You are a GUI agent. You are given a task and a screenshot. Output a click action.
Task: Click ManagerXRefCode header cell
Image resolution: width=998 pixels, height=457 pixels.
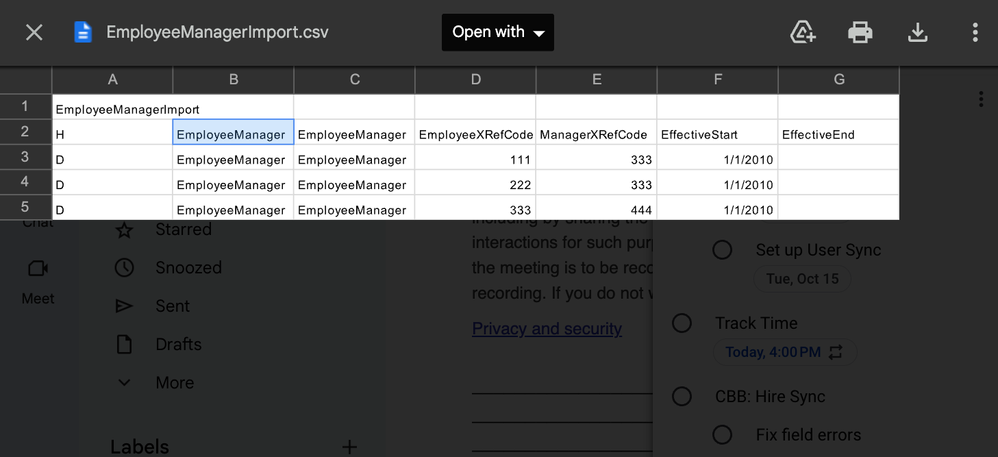(596, 134)
